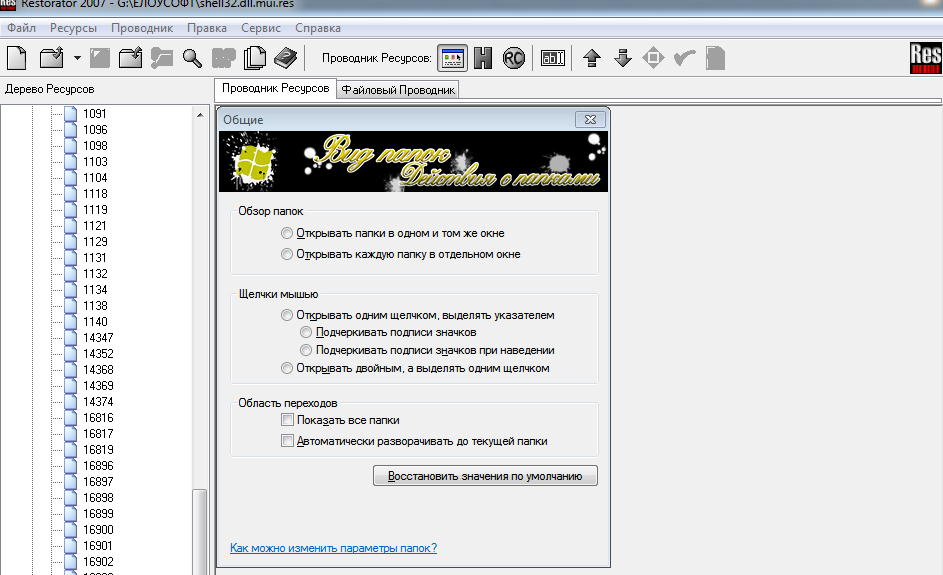Select Подчеркивать подписи значков при наведении
943x575 pixels.
(428, 350)
